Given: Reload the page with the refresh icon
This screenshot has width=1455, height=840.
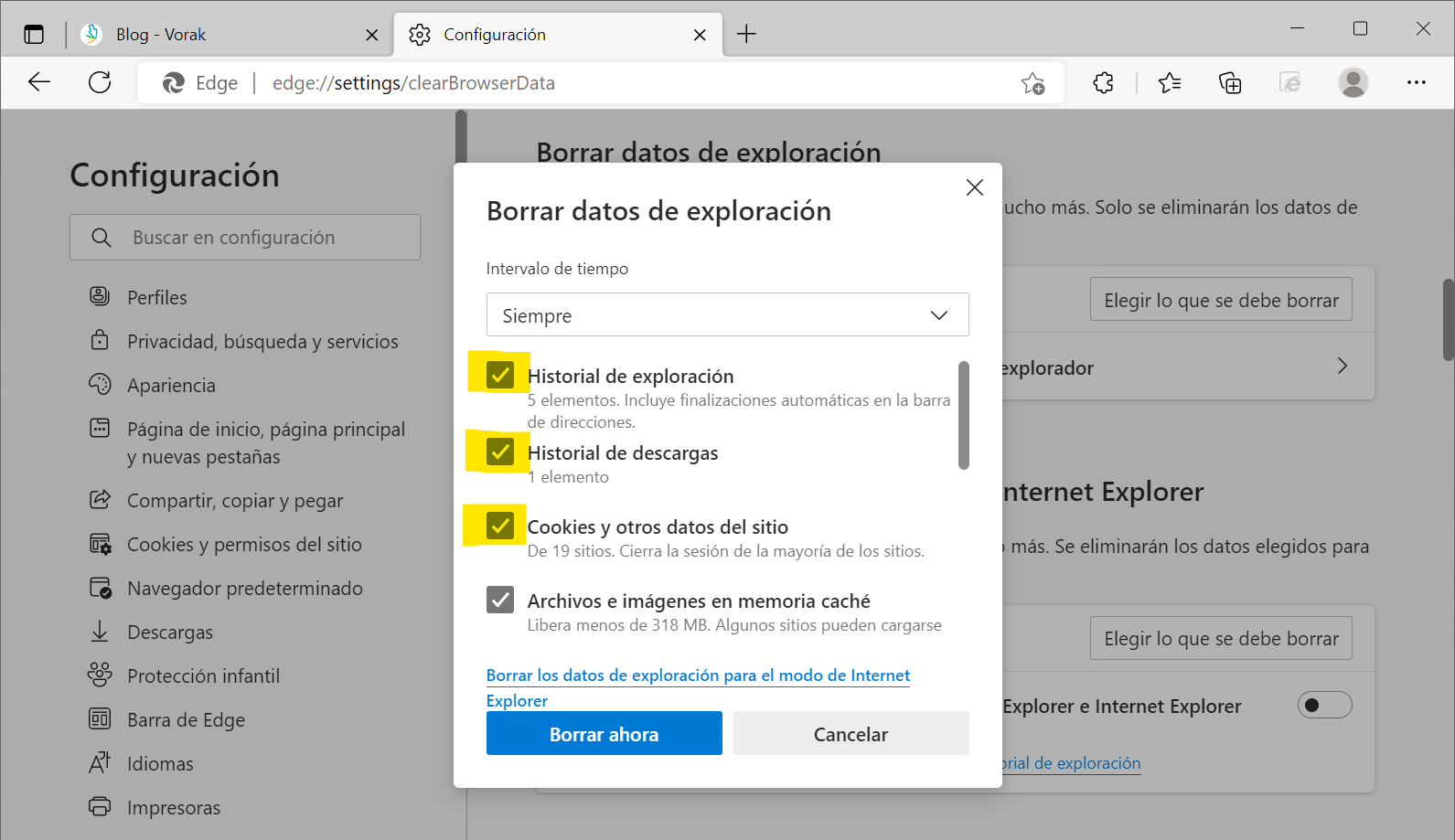Looking at the screenshot, I should 100,82.
